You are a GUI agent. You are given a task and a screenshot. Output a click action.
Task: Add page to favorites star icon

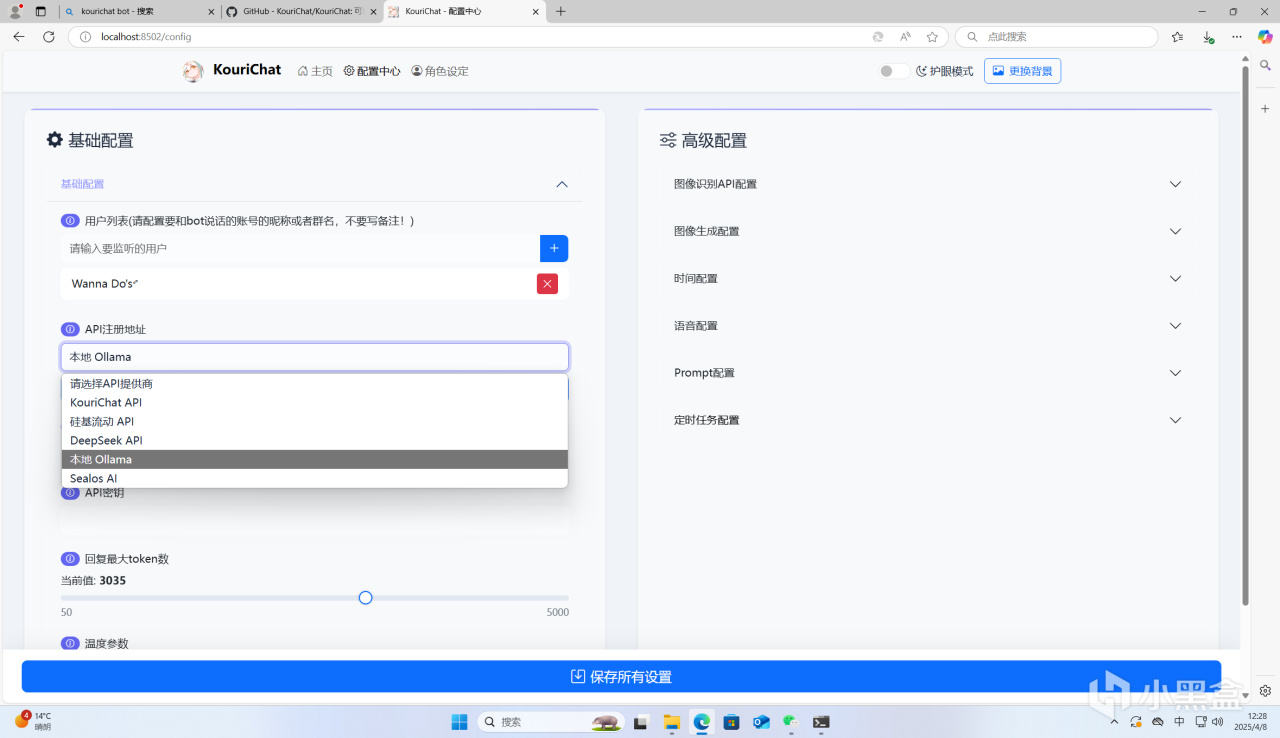click(x=932, y=36)
